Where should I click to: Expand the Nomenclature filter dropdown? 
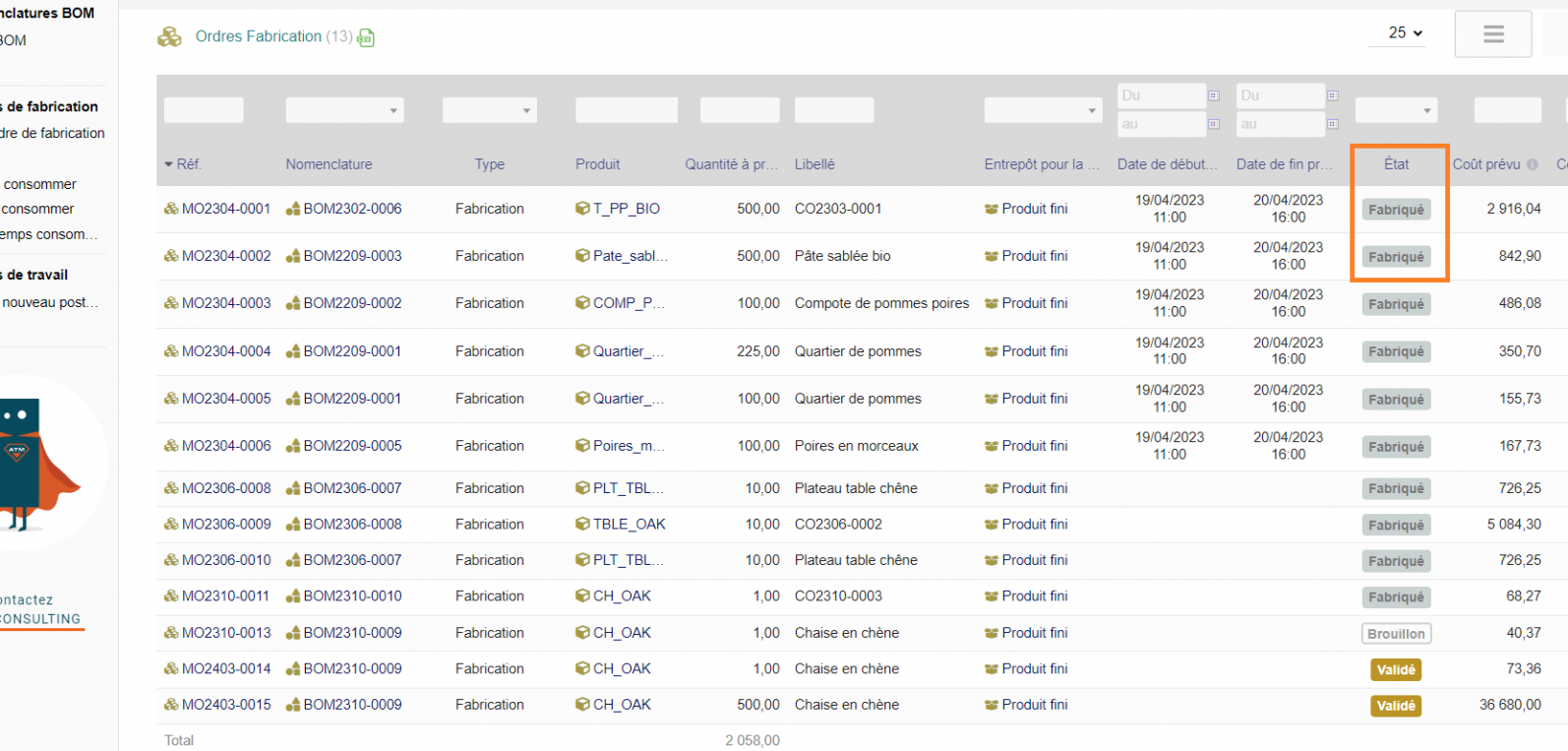click(x=344, y=110)
